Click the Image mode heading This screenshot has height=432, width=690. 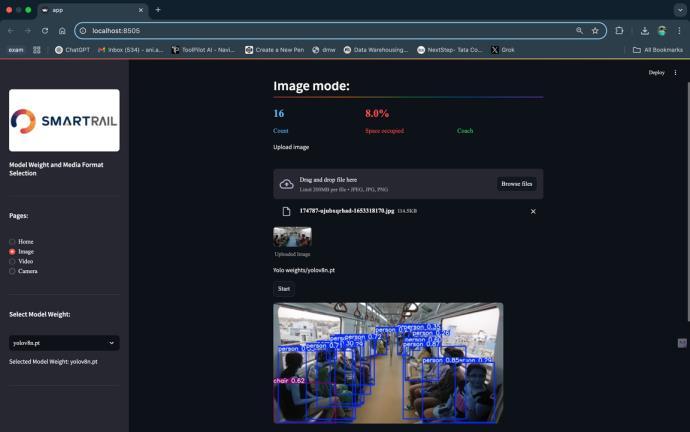coord(311,86)
